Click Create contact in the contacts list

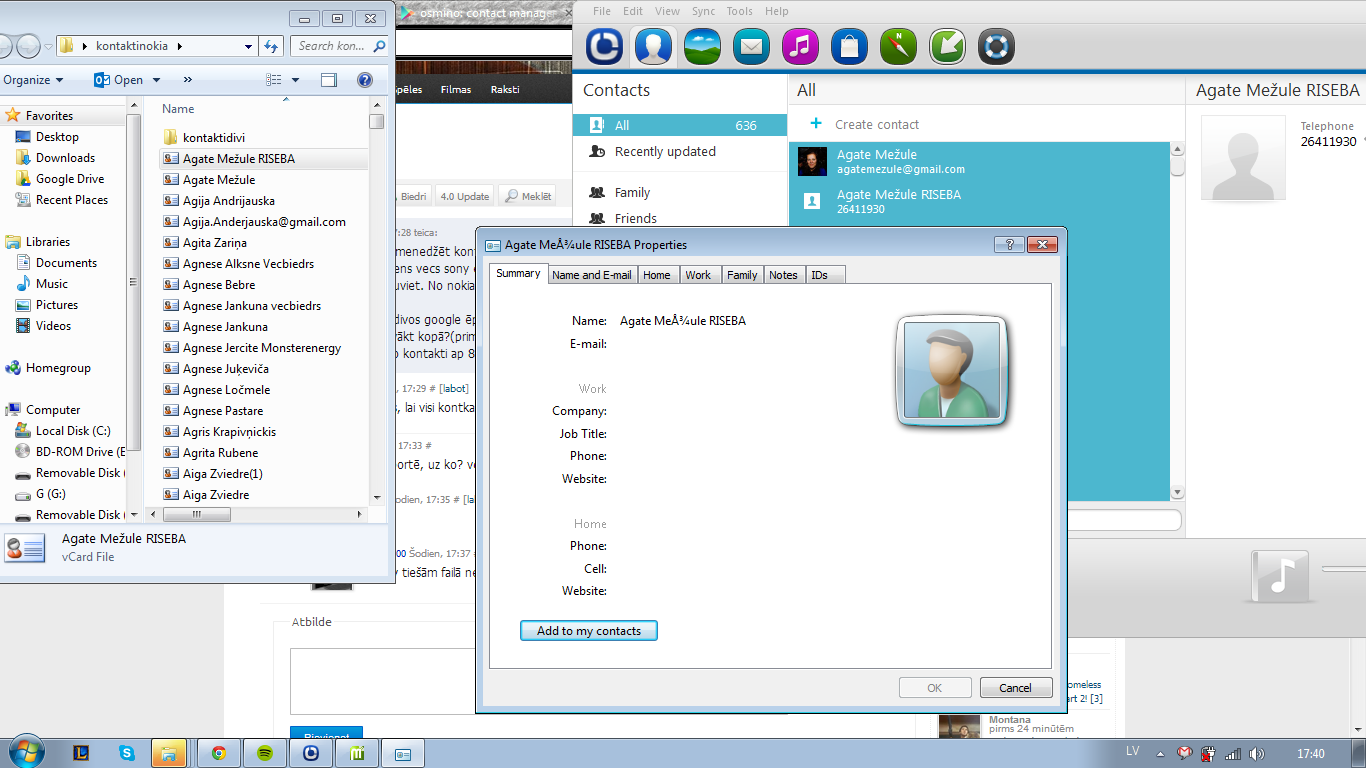tap(876, 125)
